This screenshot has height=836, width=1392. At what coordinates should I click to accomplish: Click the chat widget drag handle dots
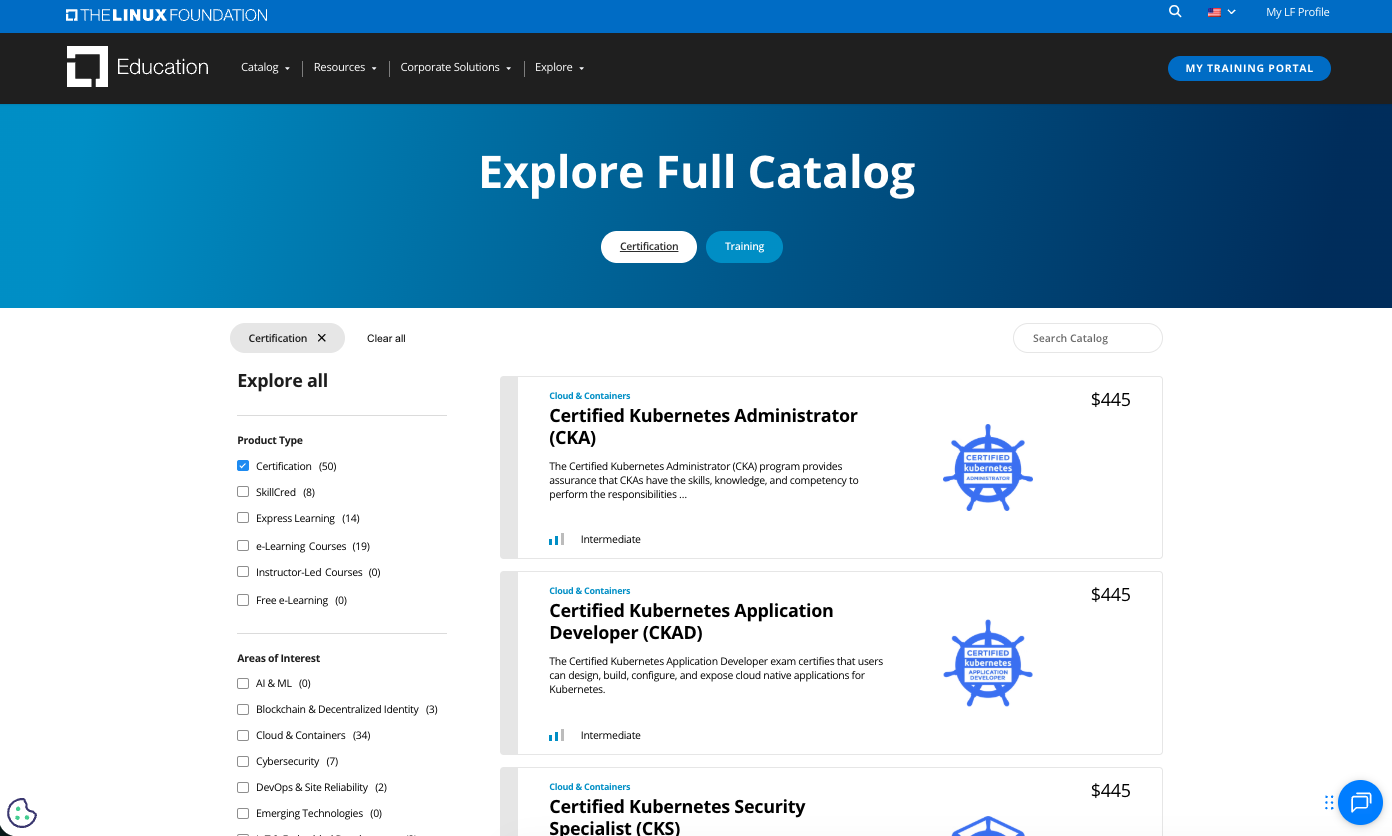tap(1329, 802)
